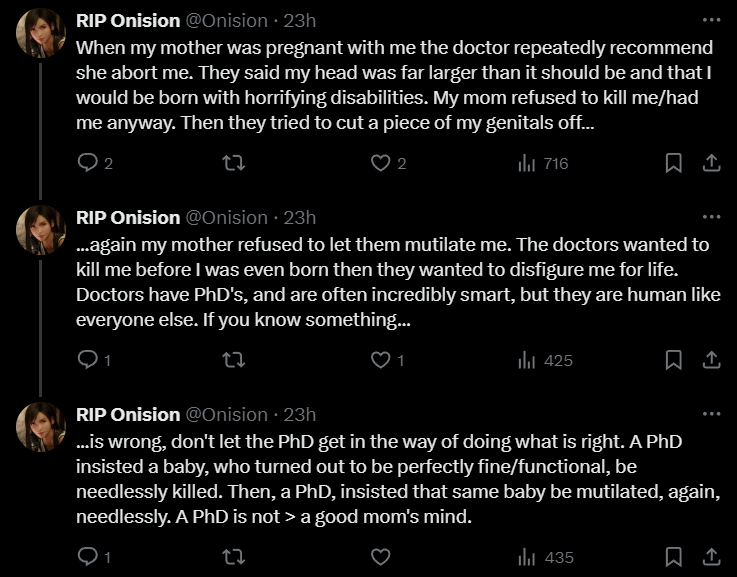Viewport: 737px width, 577px height.
Task: Like the second tweet with 1 like
Action: (381, 360)
